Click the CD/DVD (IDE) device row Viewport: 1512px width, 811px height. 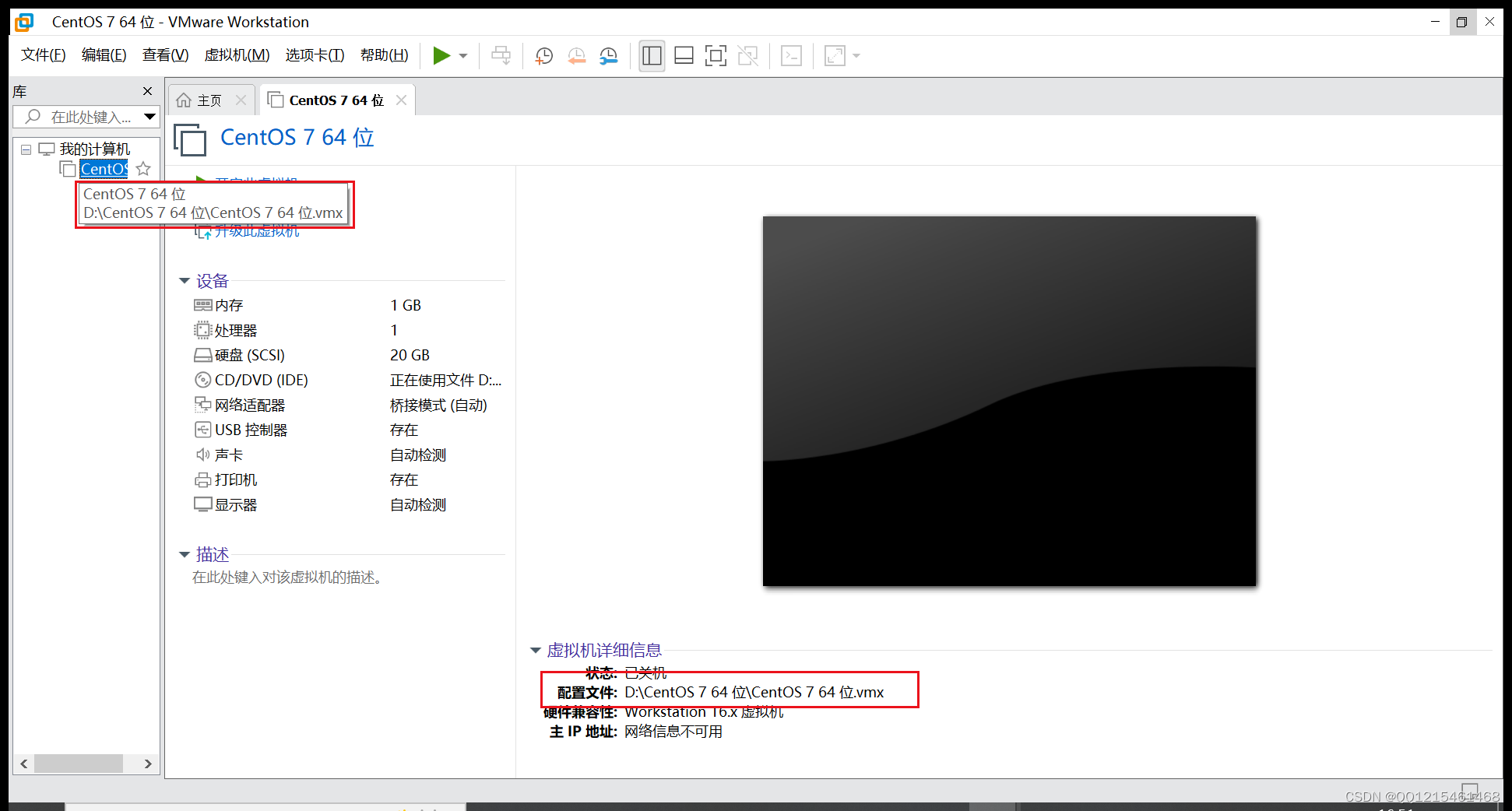pyautogui.click(x=347, y=381)
